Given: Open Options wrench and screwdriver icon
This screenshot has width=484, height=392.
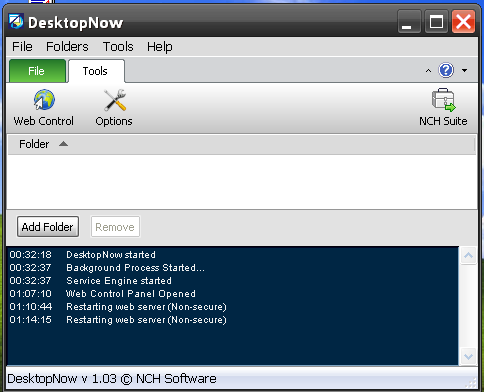Looking at the screenshot, I should [x=114, y=100].
